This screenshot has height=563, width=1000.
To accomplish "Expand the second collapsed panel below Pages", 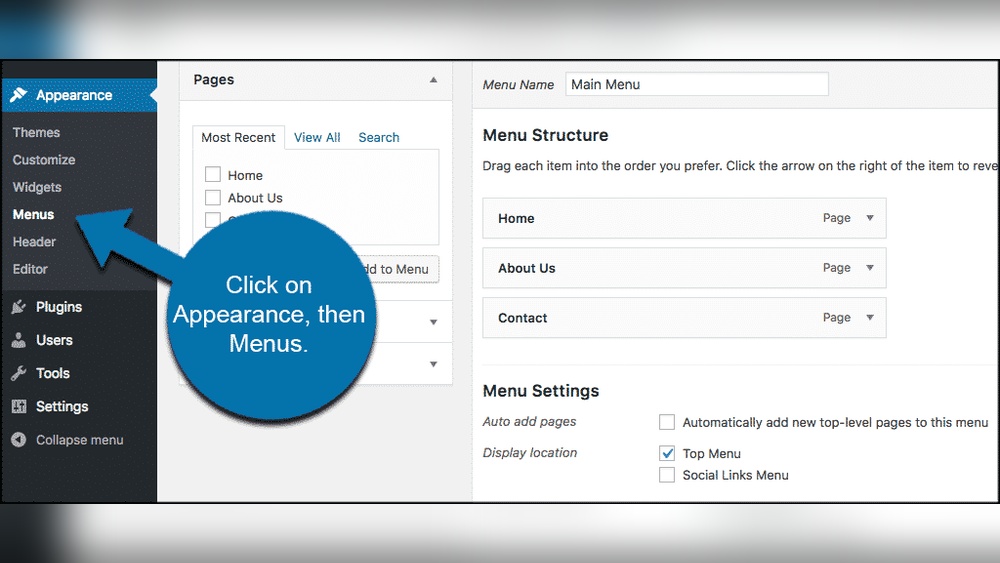I will pyautogui.click(x=433, y=364).
